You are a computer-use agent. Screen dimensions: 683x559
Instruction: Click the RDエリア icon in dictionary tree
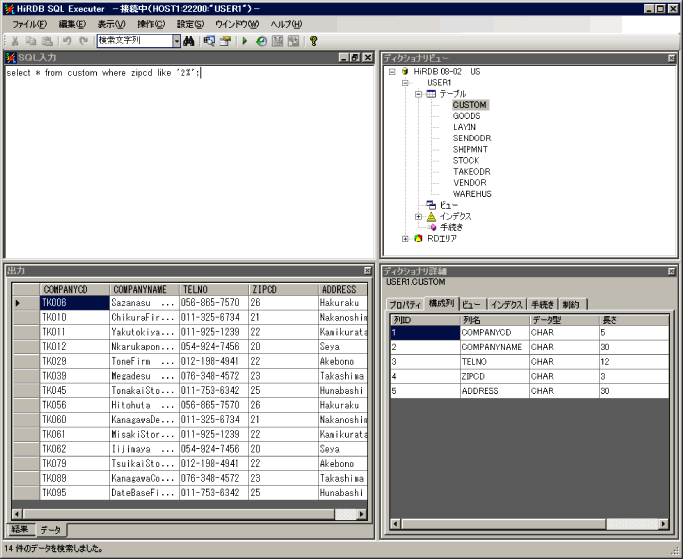(x=418, y=239)
